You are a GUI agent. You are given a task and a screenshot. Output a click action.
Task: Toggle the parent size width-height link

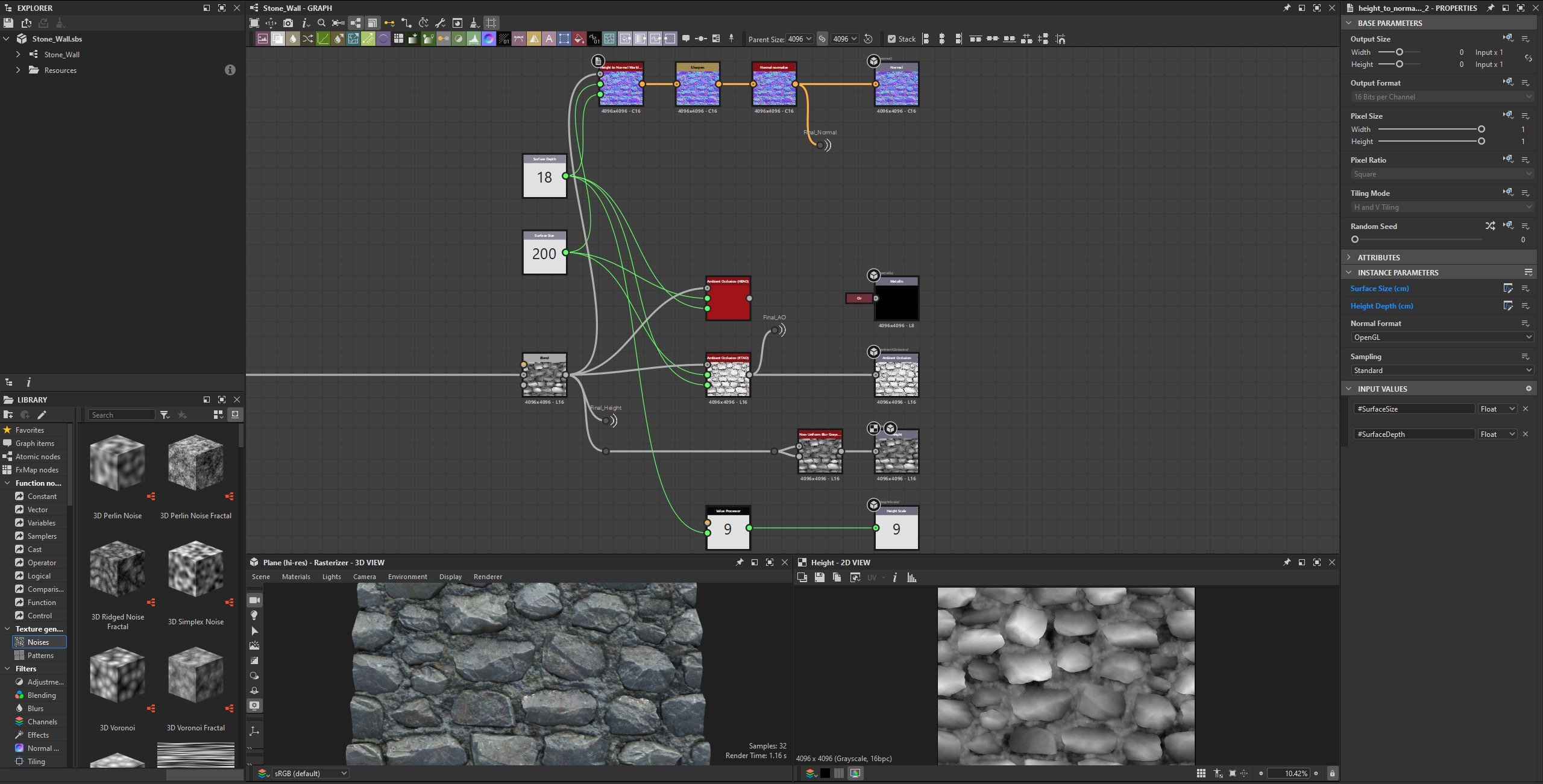[x=822, y=39]
